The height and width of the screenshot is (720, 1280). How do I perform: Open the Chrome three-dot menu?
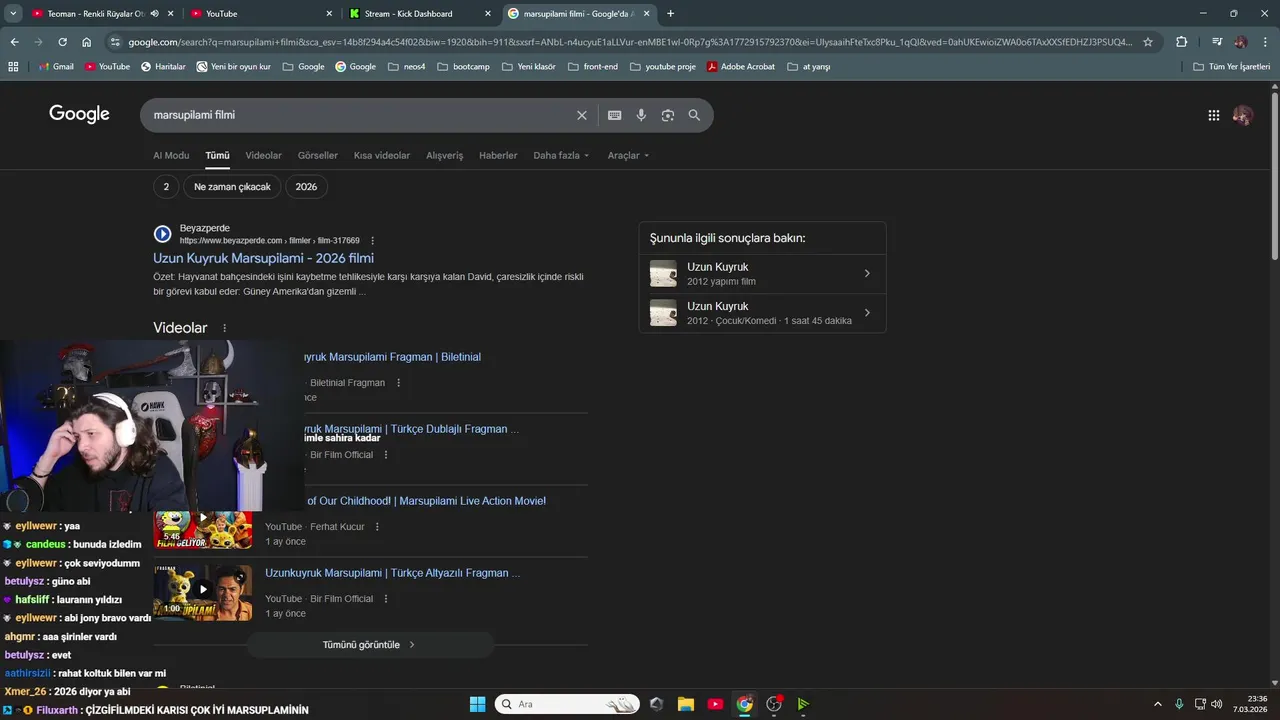click(1264, 42)
